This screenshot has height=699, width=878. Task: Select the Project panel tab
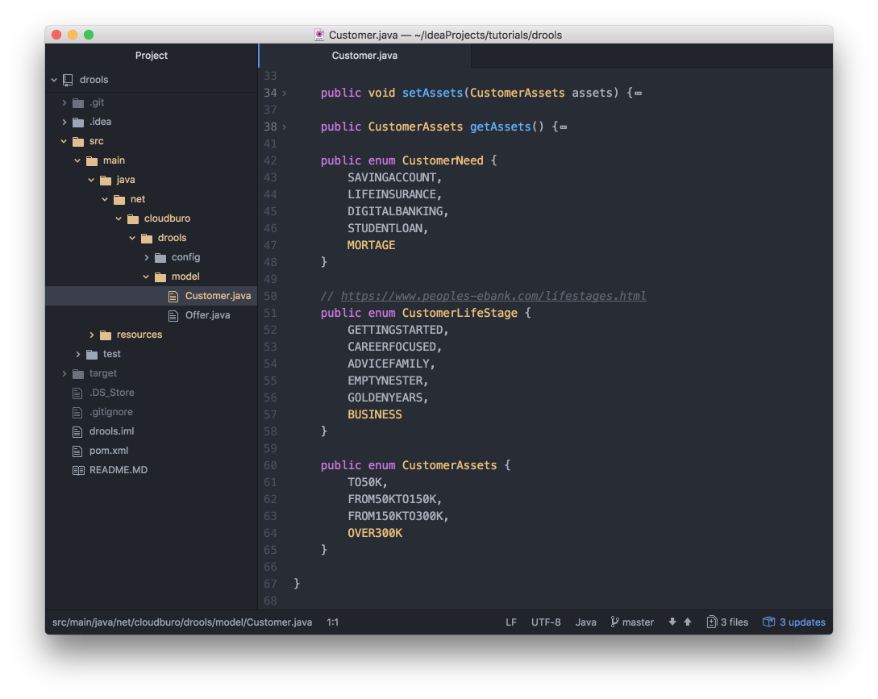tap(151, 56)
